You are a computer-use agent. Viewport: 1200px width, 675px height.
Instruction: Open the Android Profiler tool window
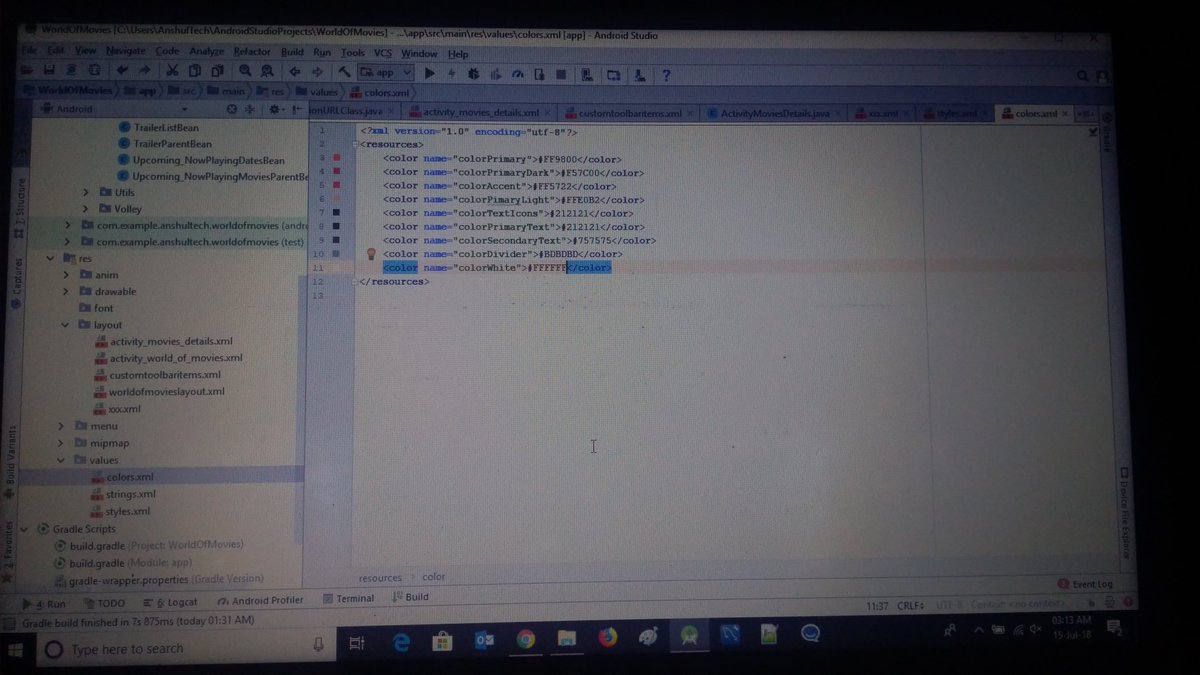pyautogui.click(x=260, y=601)
